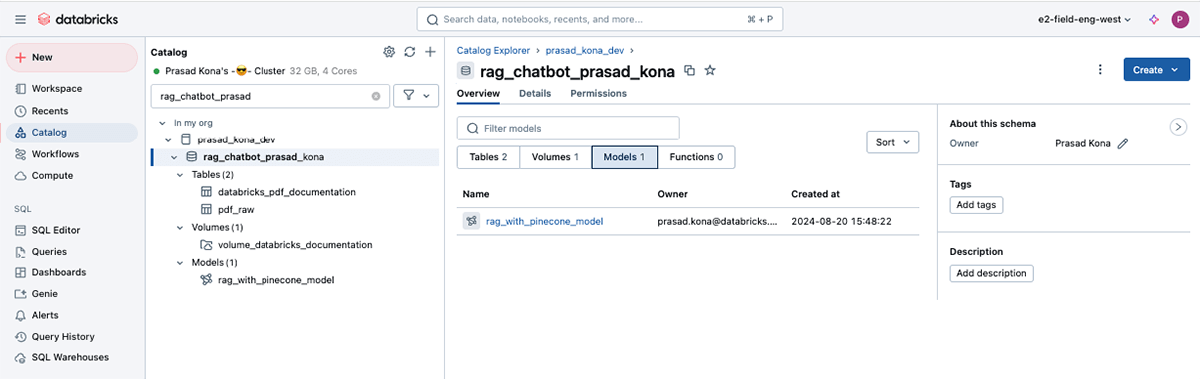Collapse the About this schema side panel

coord(1178,127)
